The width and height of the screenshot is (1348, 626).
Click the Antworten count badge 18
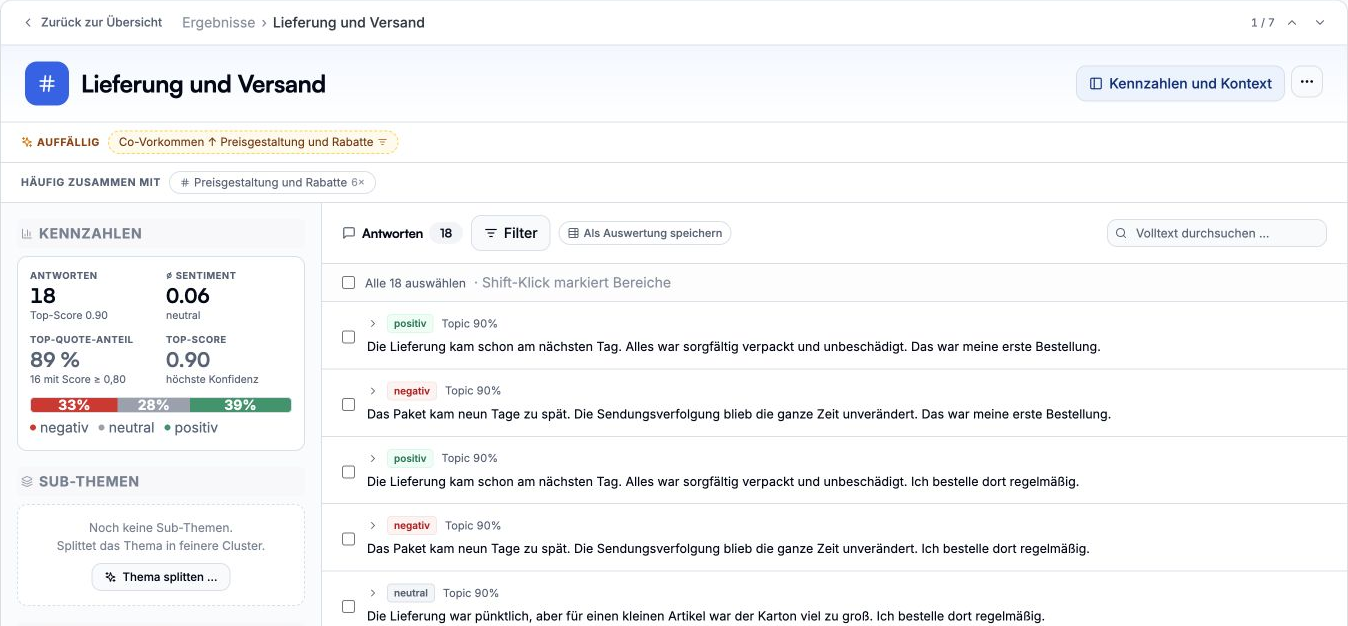point(446,233)
